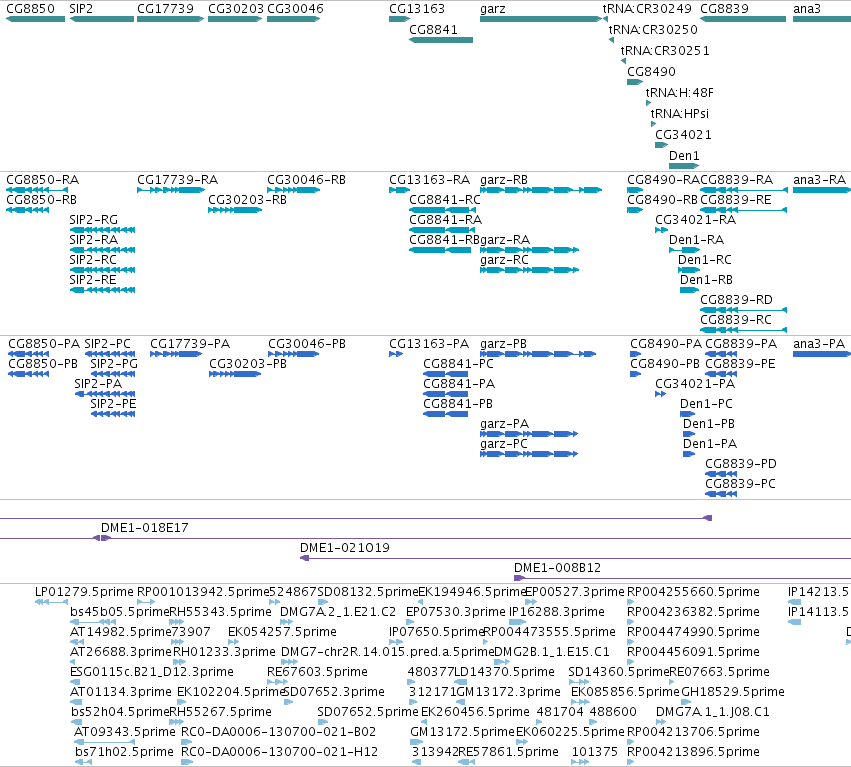Image resolution: width=851 pixels, height=767 pixels.
Task: Click the CG8841-PA protein label
Action: point(459,384)
